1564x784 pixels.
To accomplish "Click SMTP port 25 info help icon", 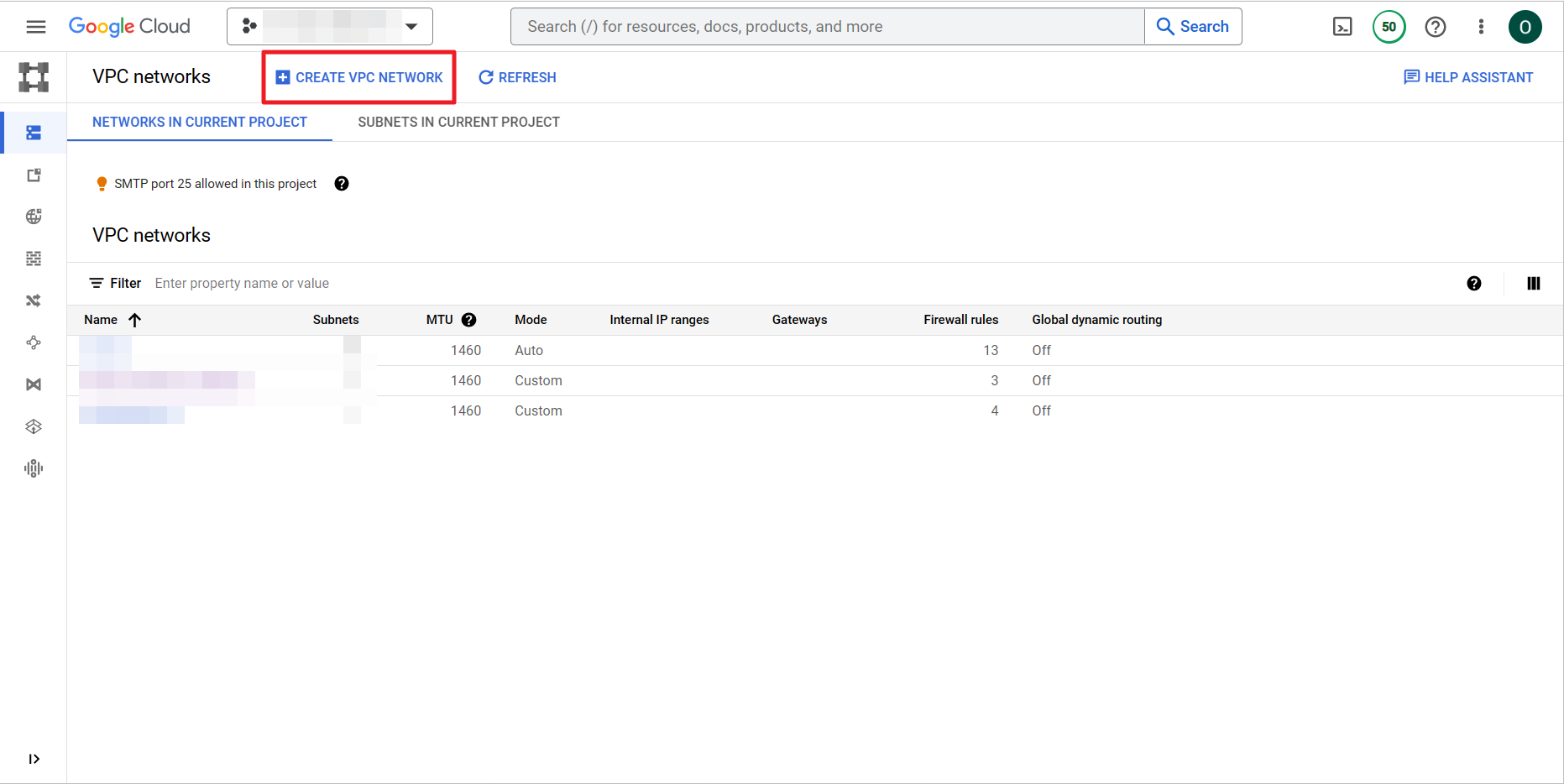I will click(x=342, y=184).
